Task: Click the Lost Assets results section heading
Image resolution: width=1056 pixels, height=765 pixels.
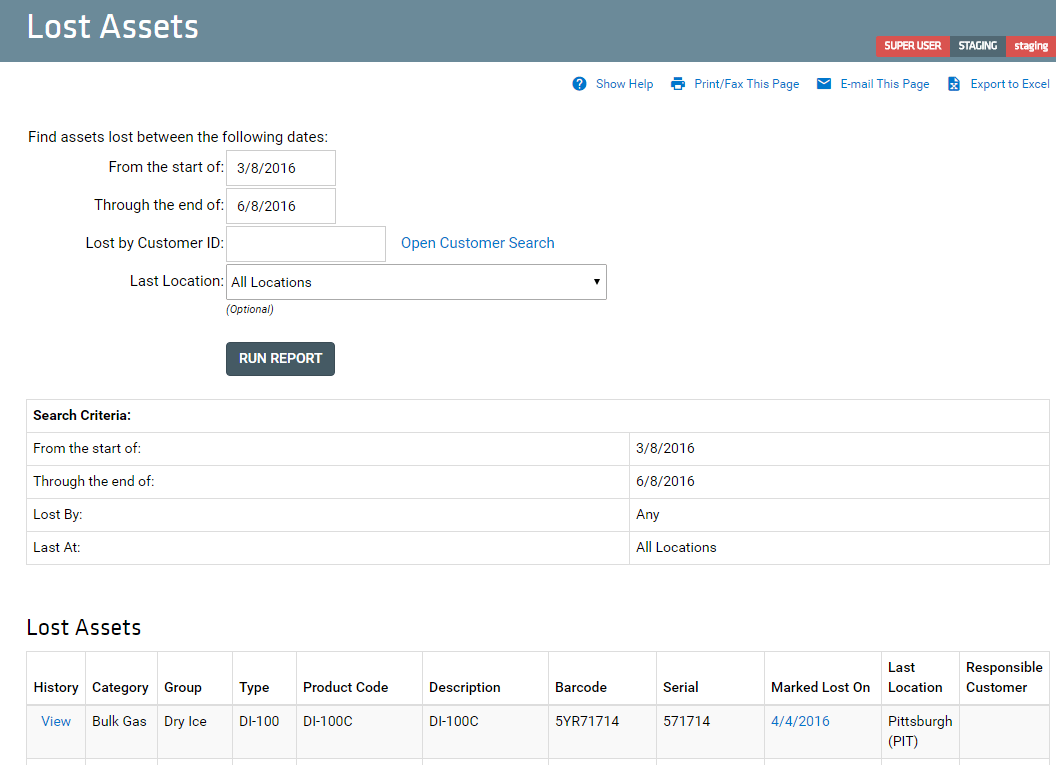Action: (84, 628)
